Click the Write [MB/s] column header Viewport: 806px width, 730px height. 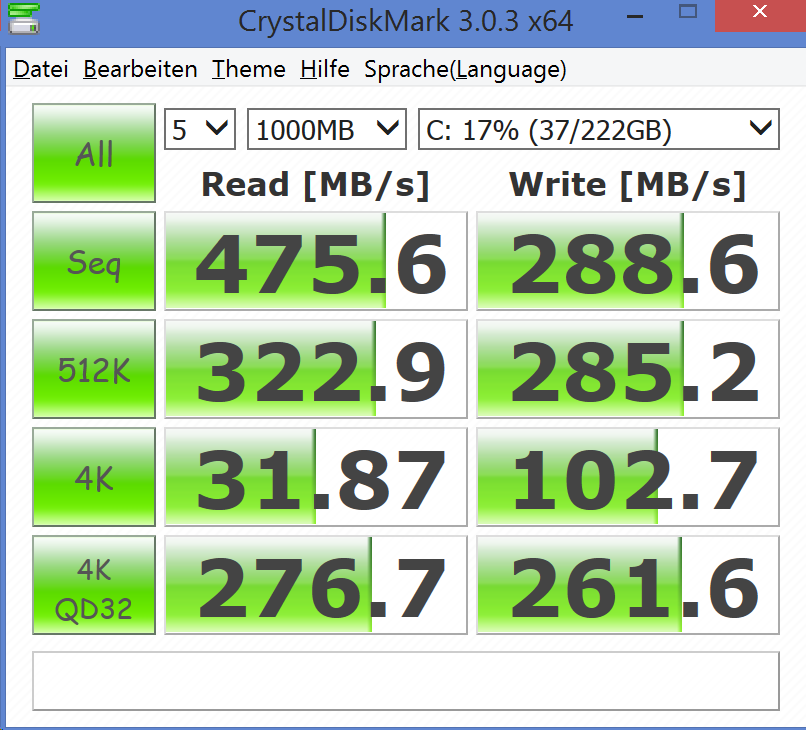tap(628, 185)
